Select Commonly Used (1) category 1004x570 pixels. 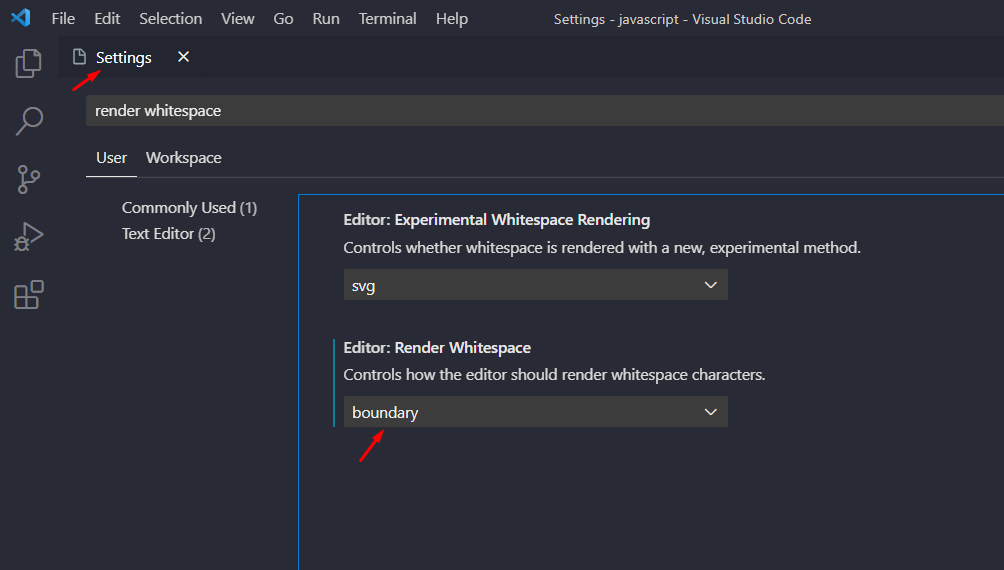click(x=189, y=208)
